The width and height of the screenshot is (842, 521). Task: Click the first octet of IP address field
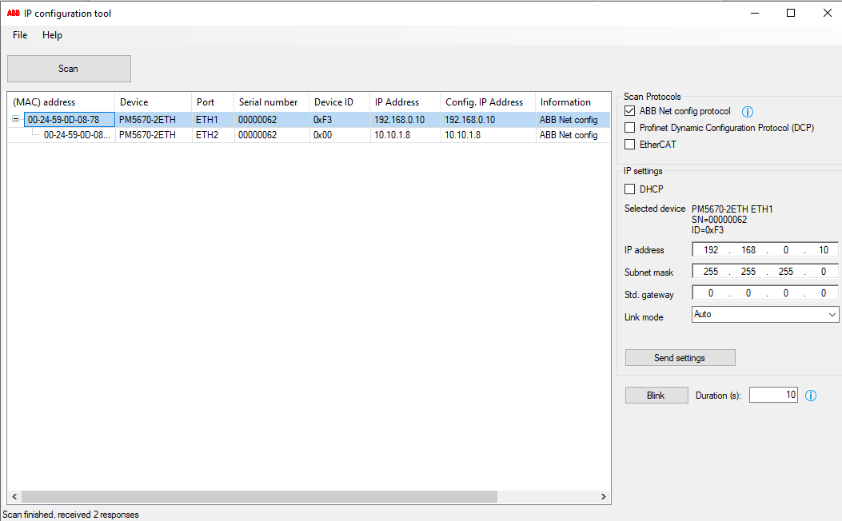[712, 250]
